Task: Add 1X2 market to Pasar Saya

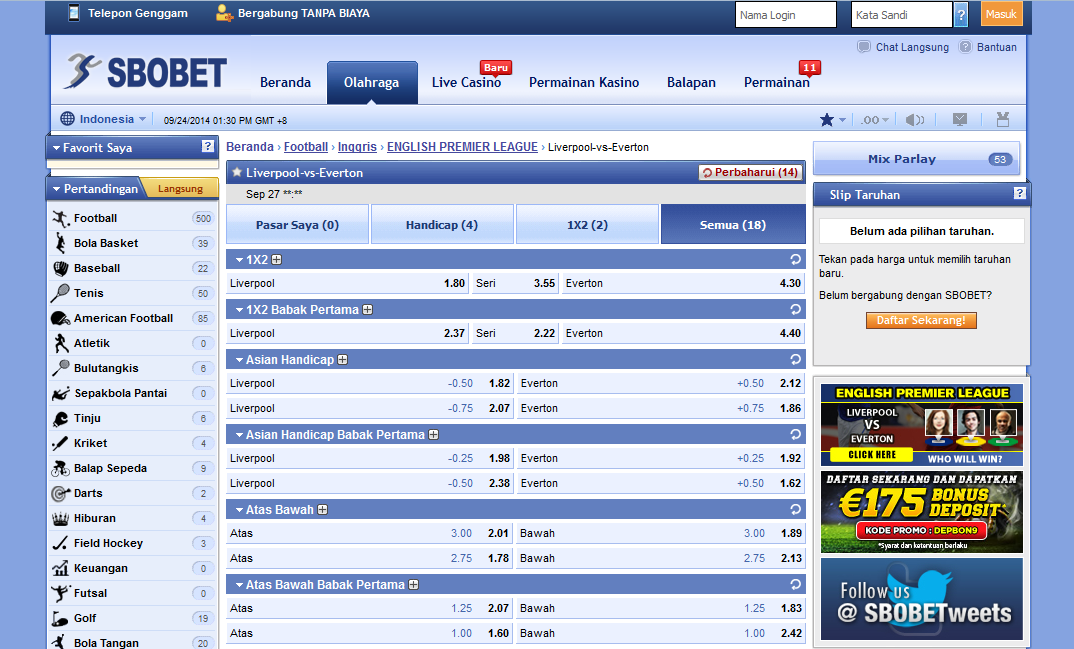Action: click(x=277, y=260)
